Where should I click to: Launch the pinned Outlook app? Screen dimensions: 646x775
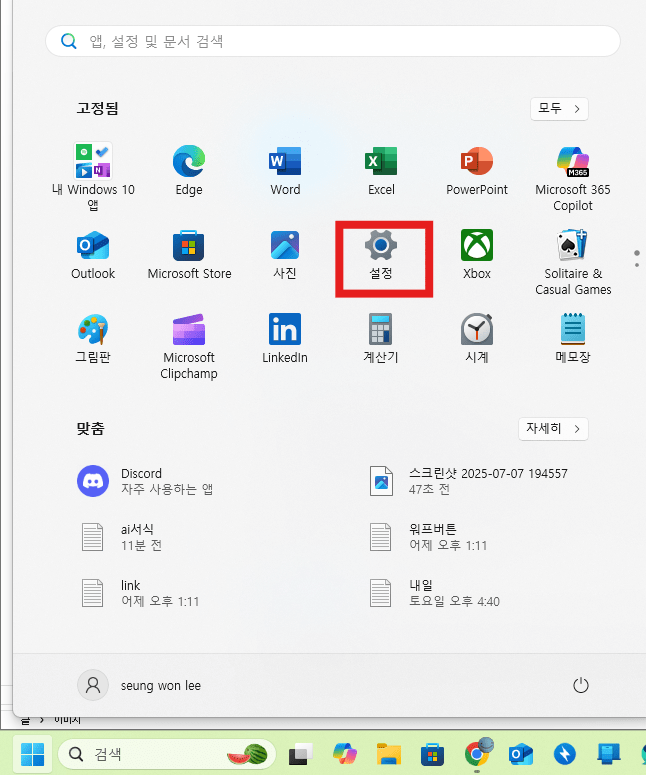[93, 255]
